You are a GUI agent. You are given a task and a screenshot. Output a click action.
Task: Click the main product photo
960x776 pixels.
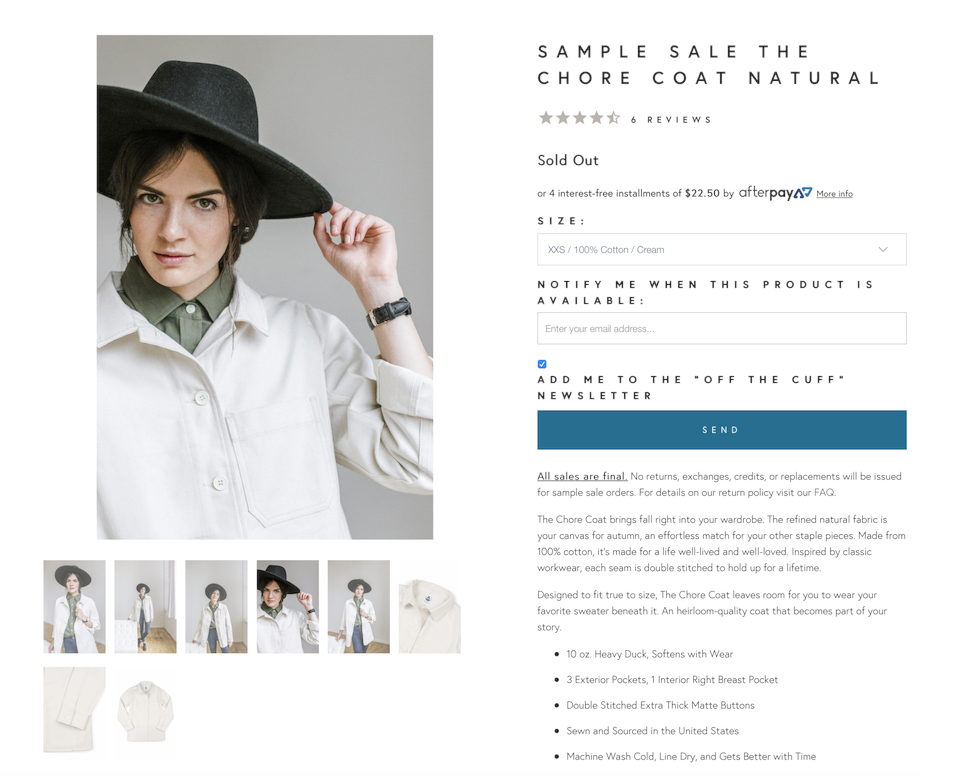tap(264, 287)
